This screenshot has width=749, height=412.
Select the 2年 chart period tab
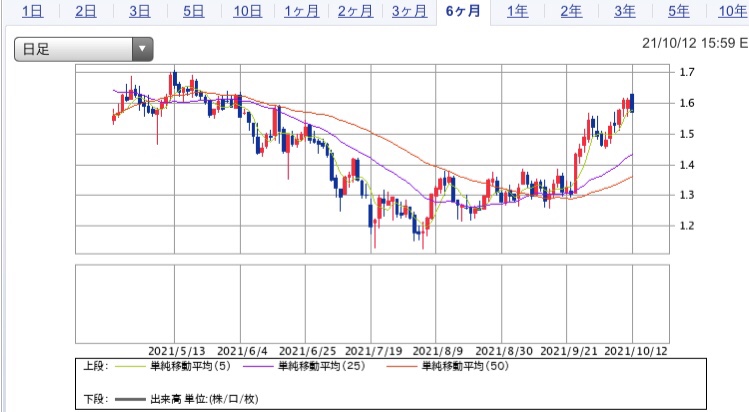click(571, 11)
